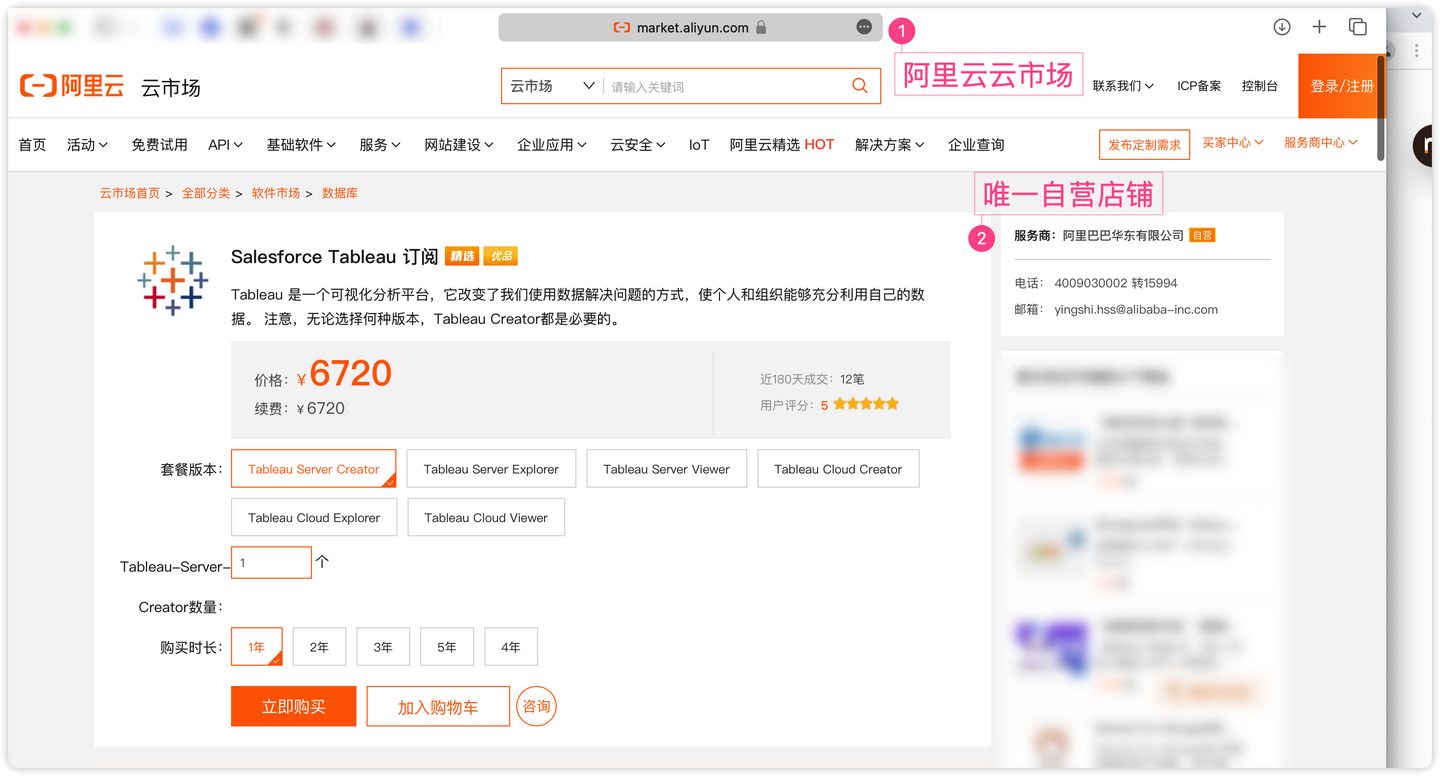This screenshot has height=776, width=1440.
Task: Expand the 基础软件 navigation menu
Action: point(301,145)
